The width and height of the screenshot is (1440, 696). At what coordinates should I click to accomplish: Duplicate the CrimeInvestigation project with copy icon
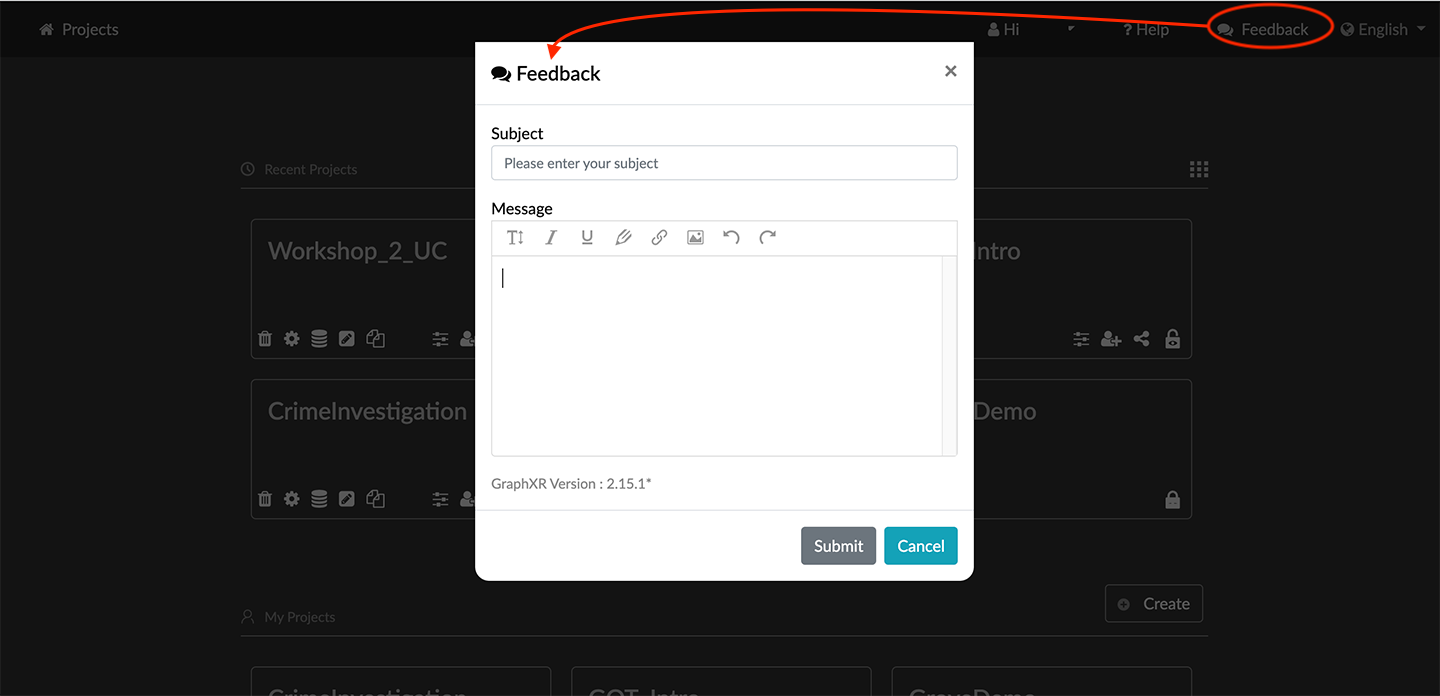tap(375, 498)
